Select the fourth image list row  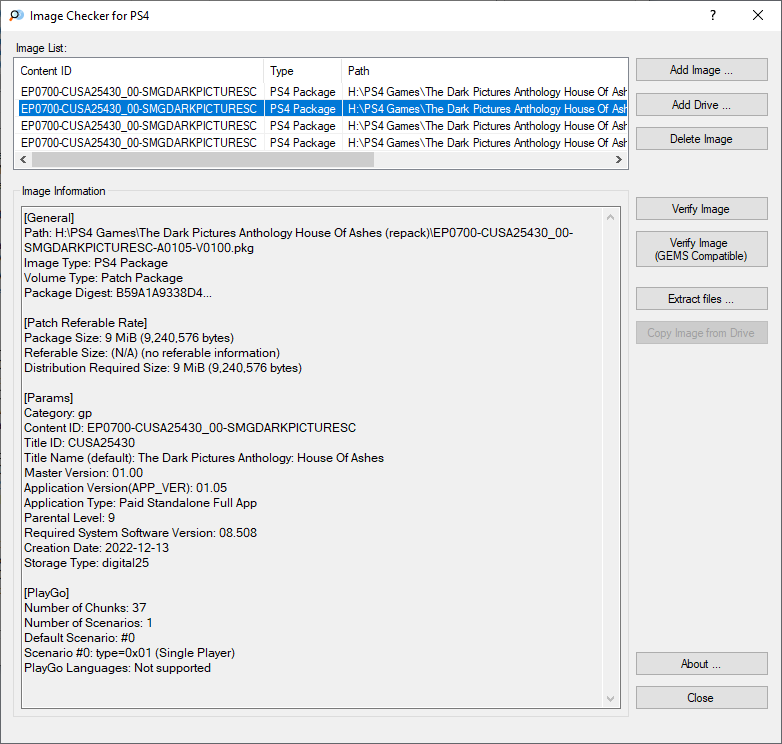coord(322,143)
